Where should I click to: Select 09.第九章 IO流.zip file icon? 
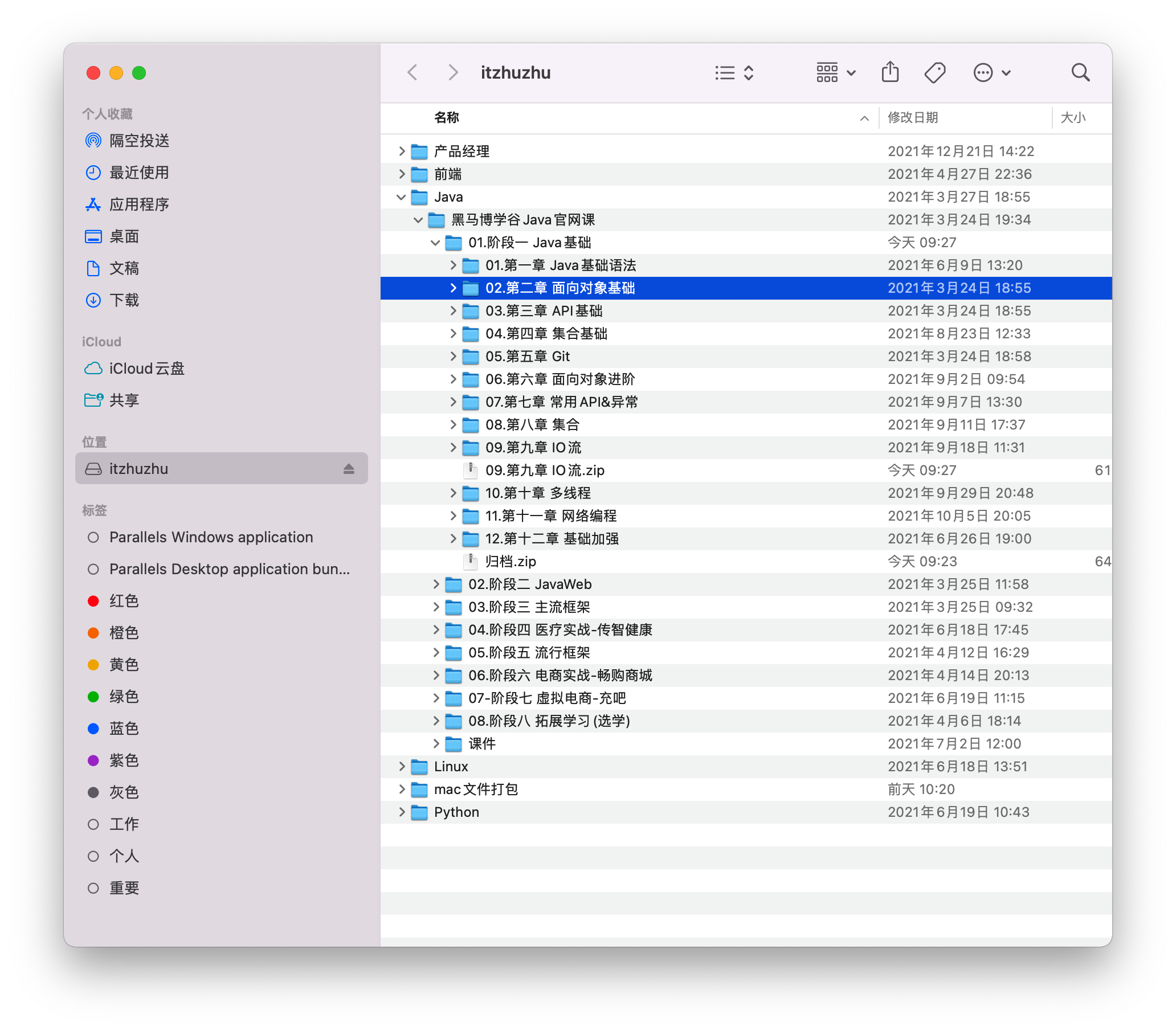coord(471,470)
